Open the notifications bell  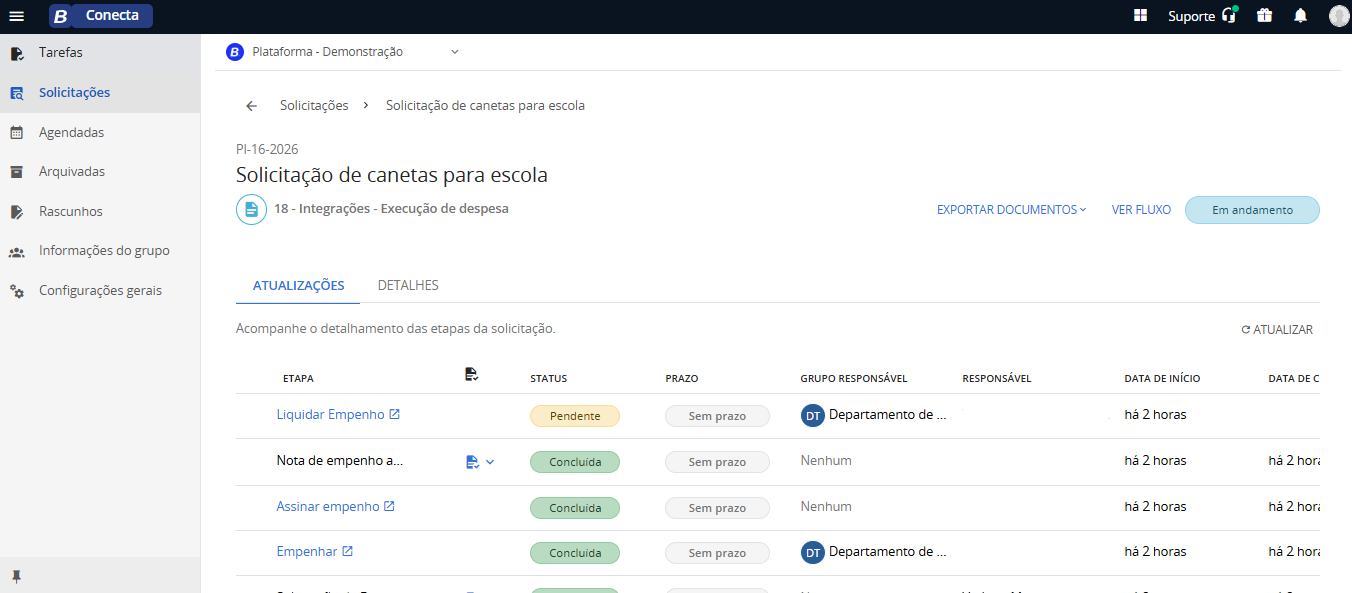point(1300,16)
